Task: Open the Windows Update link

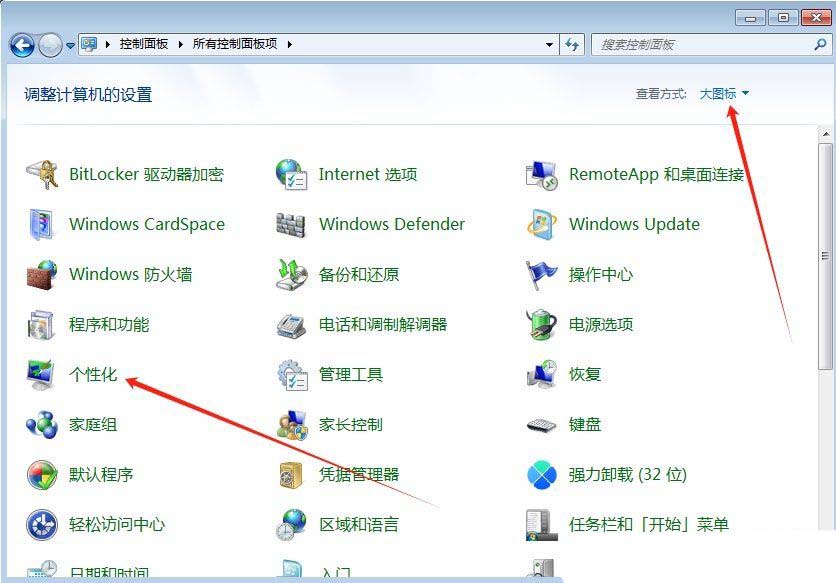Action: point(634,225)
